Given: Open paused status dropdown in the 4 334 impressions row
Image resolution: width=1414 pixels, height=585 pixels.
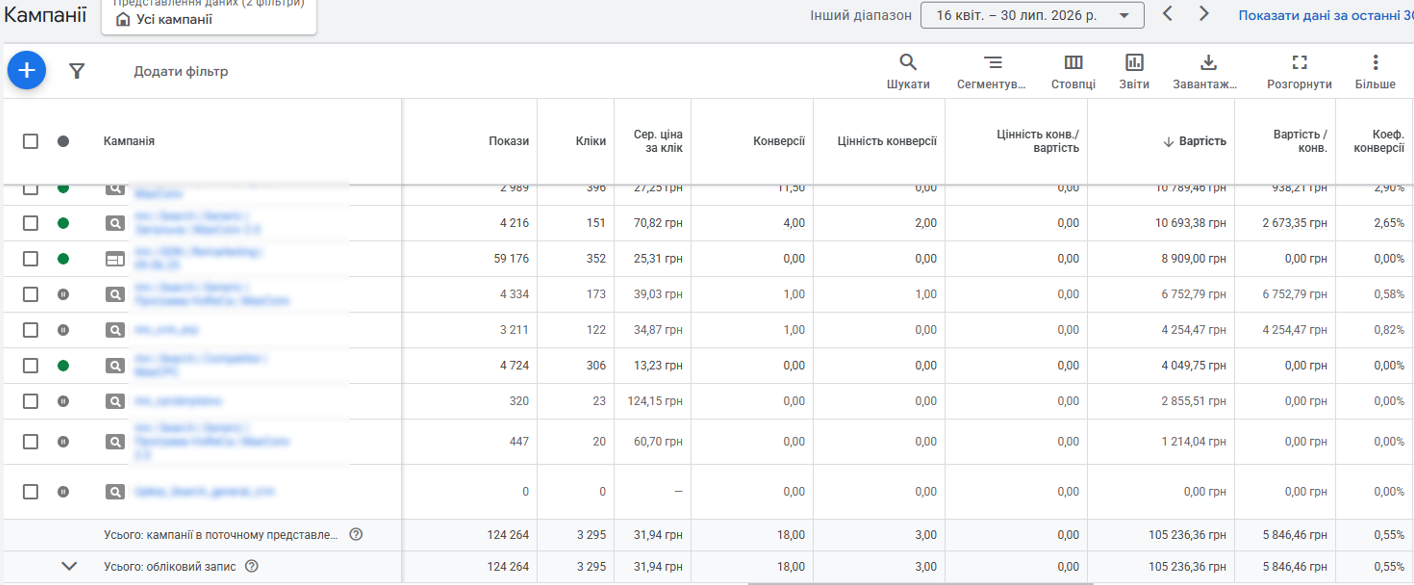Looking at the screenshot, I should click(x=63, y=294).
